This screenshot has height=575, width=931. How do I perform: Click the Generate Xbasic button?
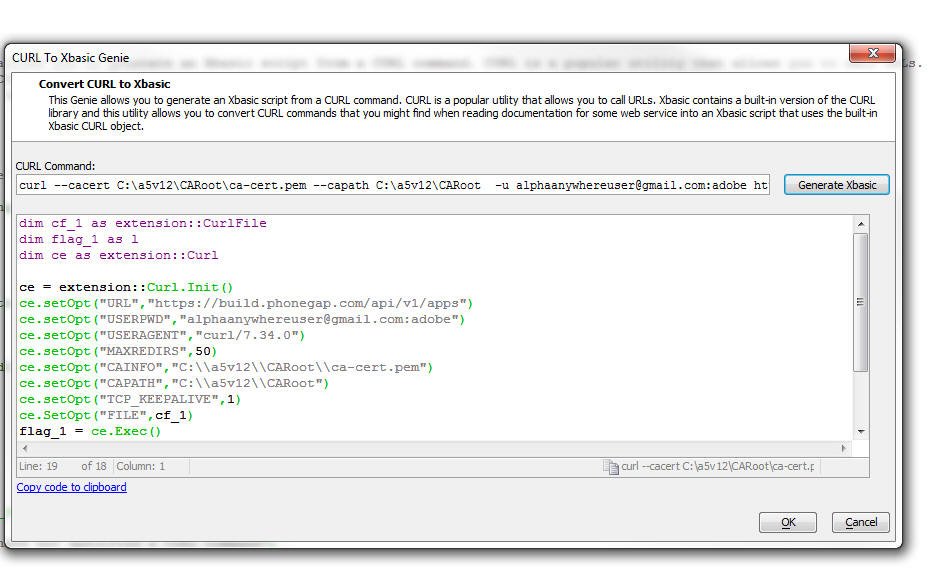(837, 185)
